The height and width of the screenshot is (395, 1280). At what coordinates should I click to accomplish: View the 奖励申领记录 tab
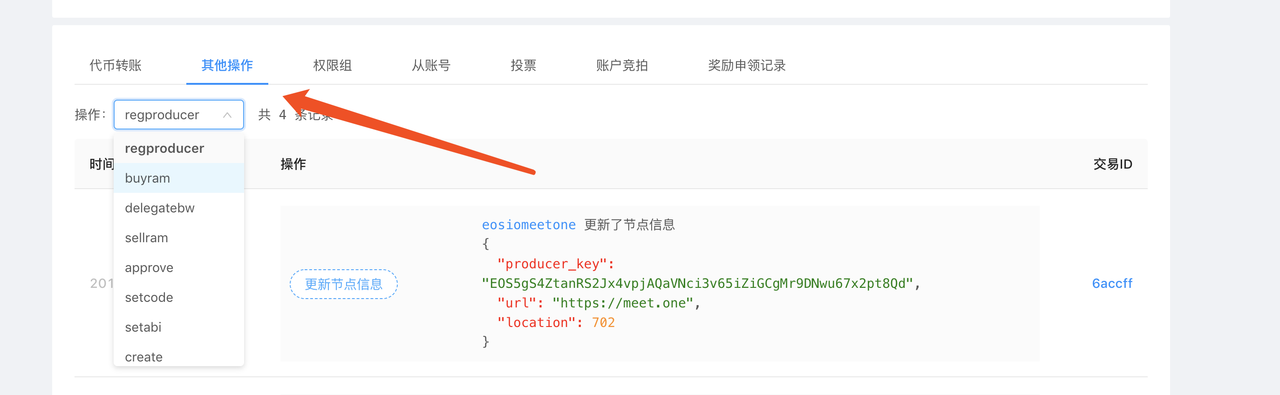pos(747,65)
